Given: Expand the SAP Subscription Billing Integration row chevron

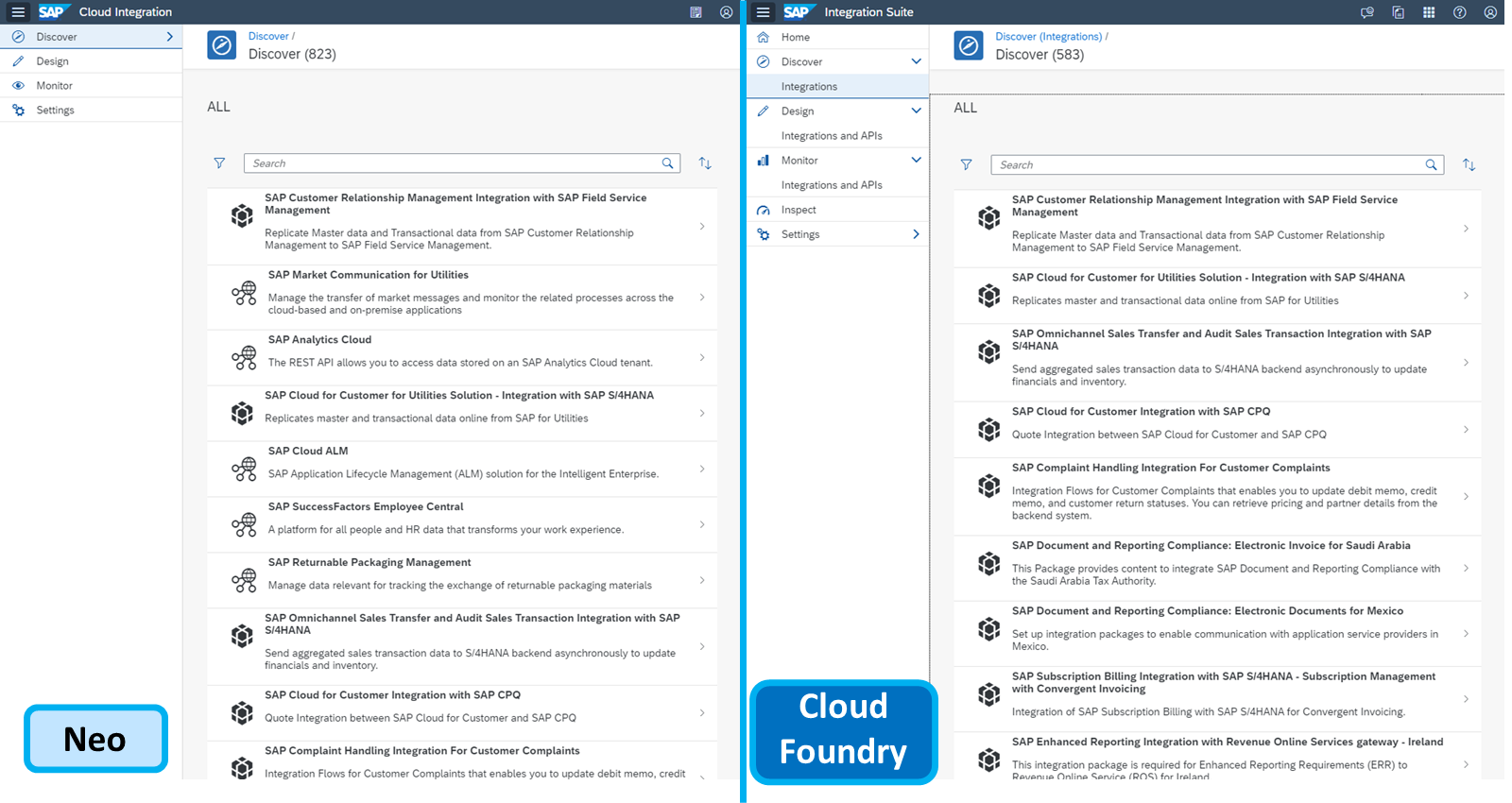Looking at the screenshot, I should click(1466, 699).
